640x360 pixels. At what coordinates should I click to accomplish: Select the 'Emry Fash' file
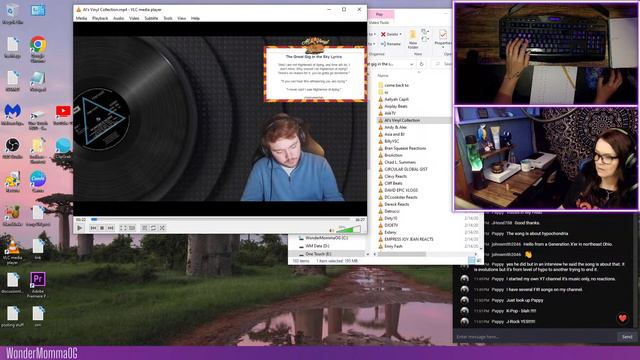pos(390,246)
